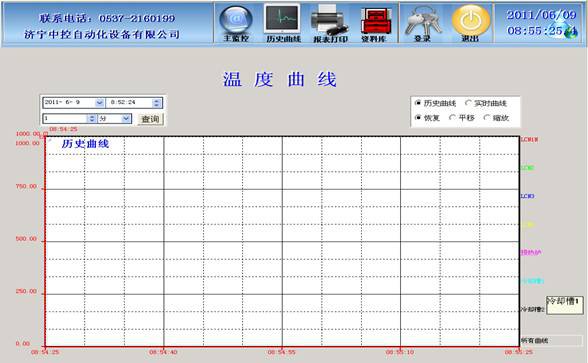Image resolution: width=588 pixels, height=363 pixels.
Task: Open the 历史曲线 history curve icon
Action: coord(283,23)
